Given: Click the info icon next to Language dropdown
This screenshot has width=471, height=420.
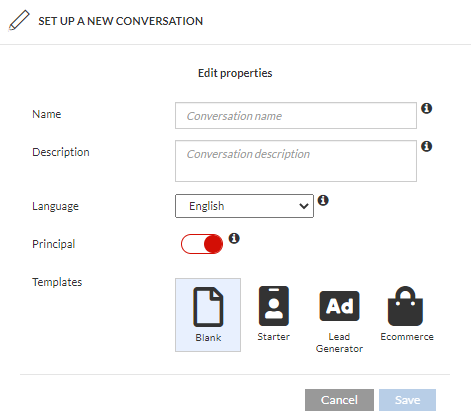Looking at the screenshot, I should [x=323, y=200].
